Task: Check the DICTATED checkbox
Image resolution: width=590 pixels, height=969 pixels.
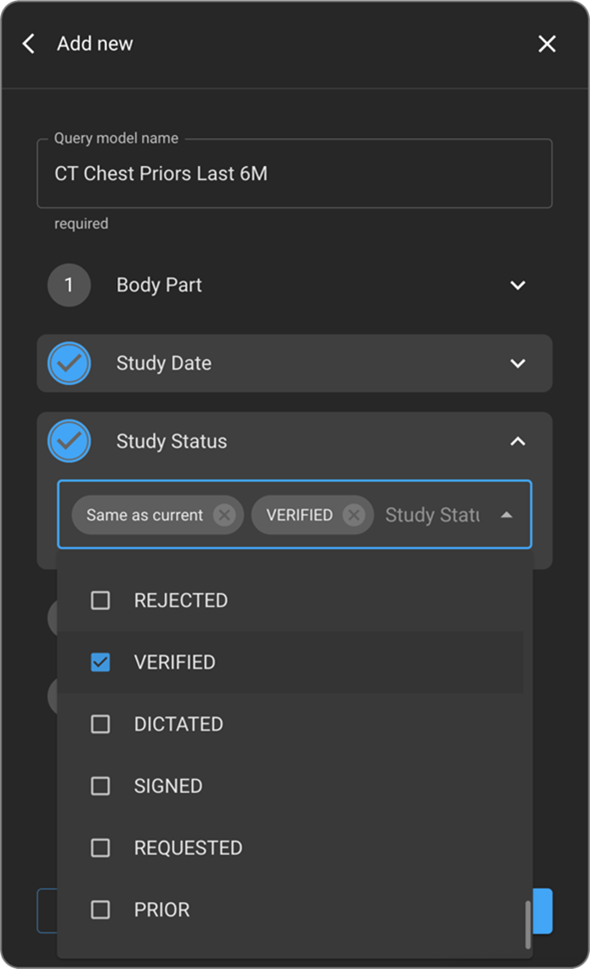Action: [100, 724]
